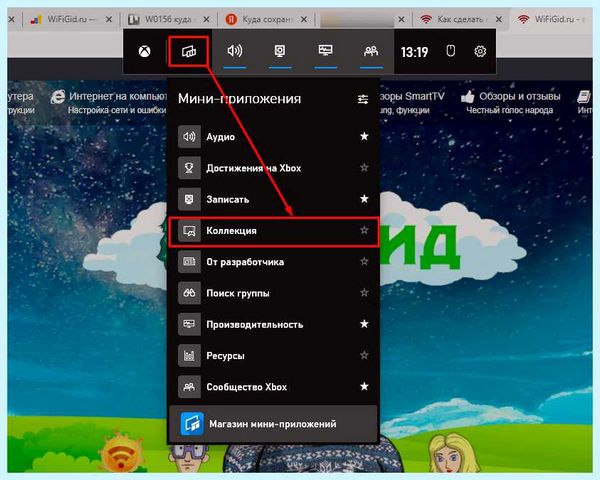
Task: Switch to last WiFiGid.ru browser tab
Action: click(552, 19)
